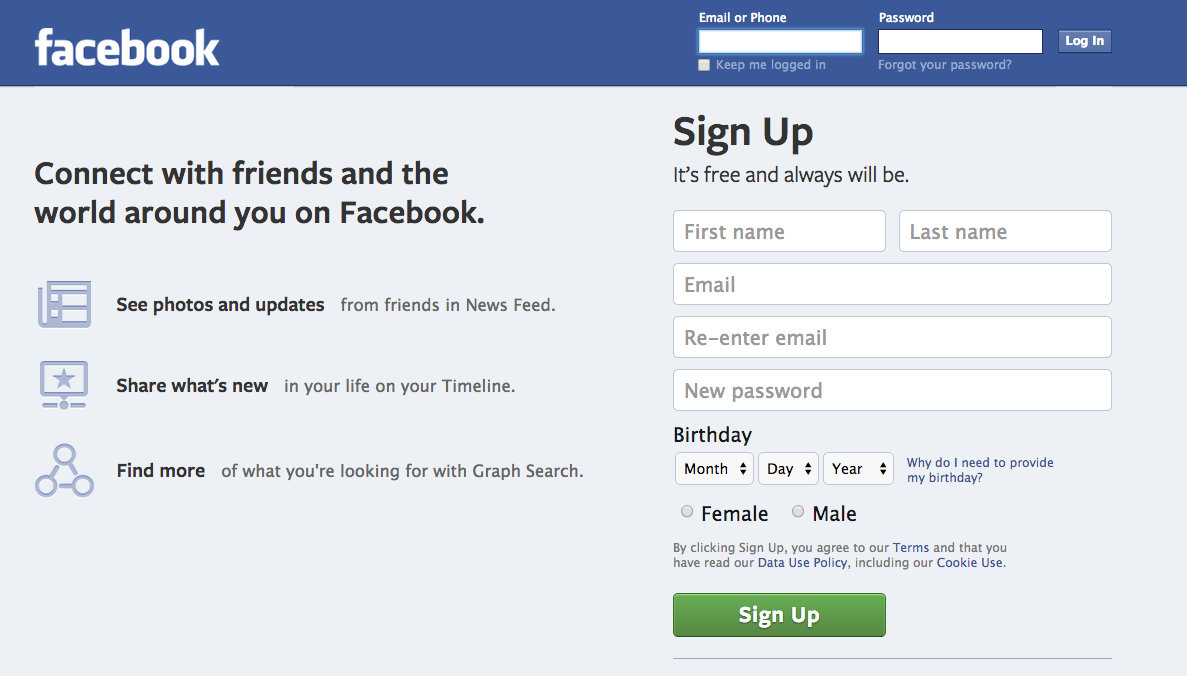This screenshot has width=1187, height=676.
Task: Click the Timeline star icon
Action: (x=64, y=384)
